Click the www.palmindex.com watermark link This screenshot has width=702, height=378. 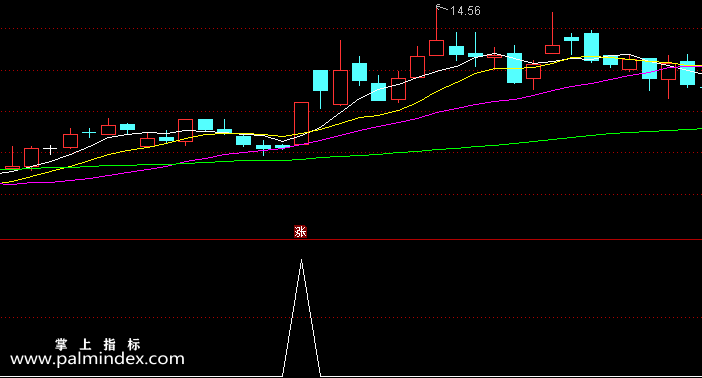[97, 359]
